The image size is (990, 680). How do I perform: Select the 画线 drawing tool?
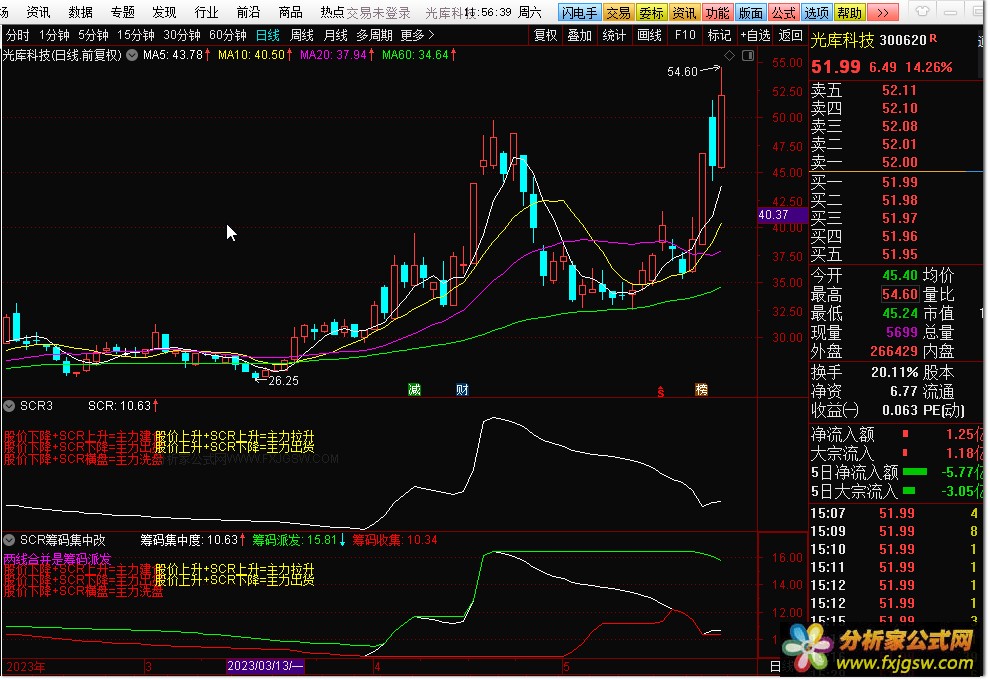[649, 35]
